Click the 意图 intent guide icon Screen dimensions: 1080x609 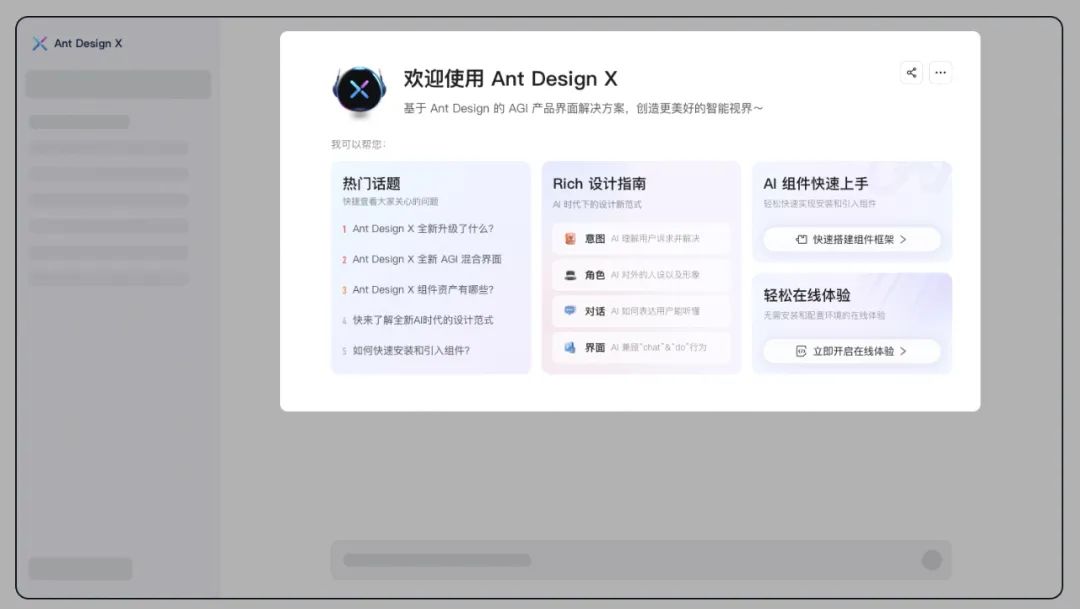(x=570, y=238)
